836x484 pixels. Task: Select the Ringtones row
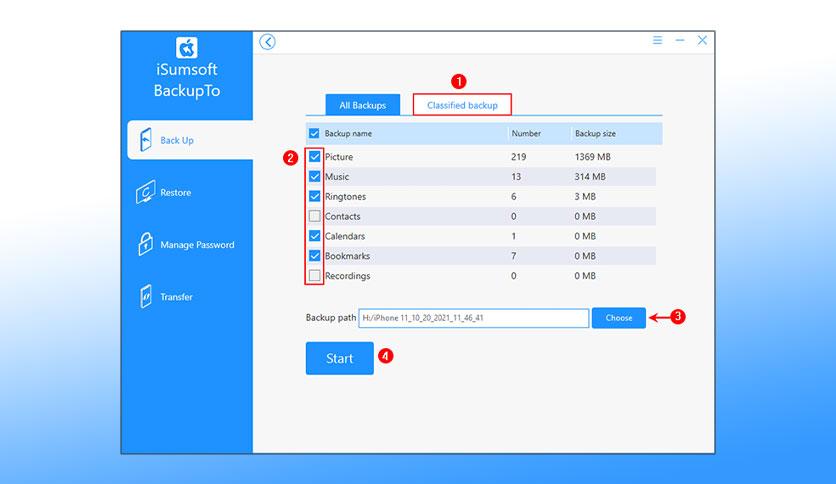[x=481, y=196]
